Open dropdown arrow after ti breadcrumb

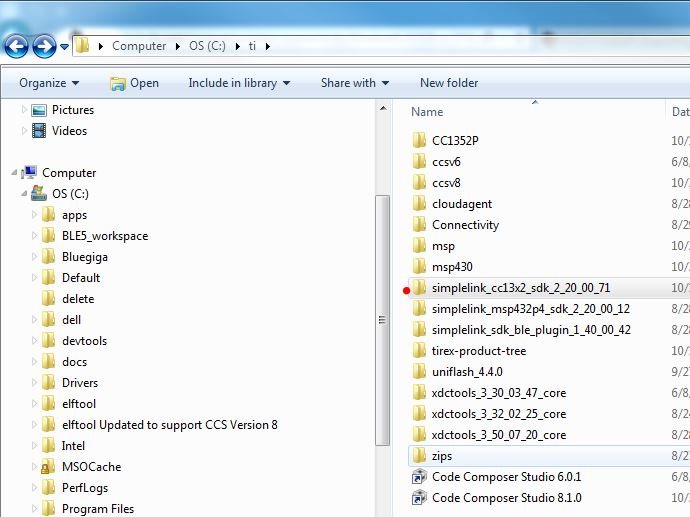[268, 46]
